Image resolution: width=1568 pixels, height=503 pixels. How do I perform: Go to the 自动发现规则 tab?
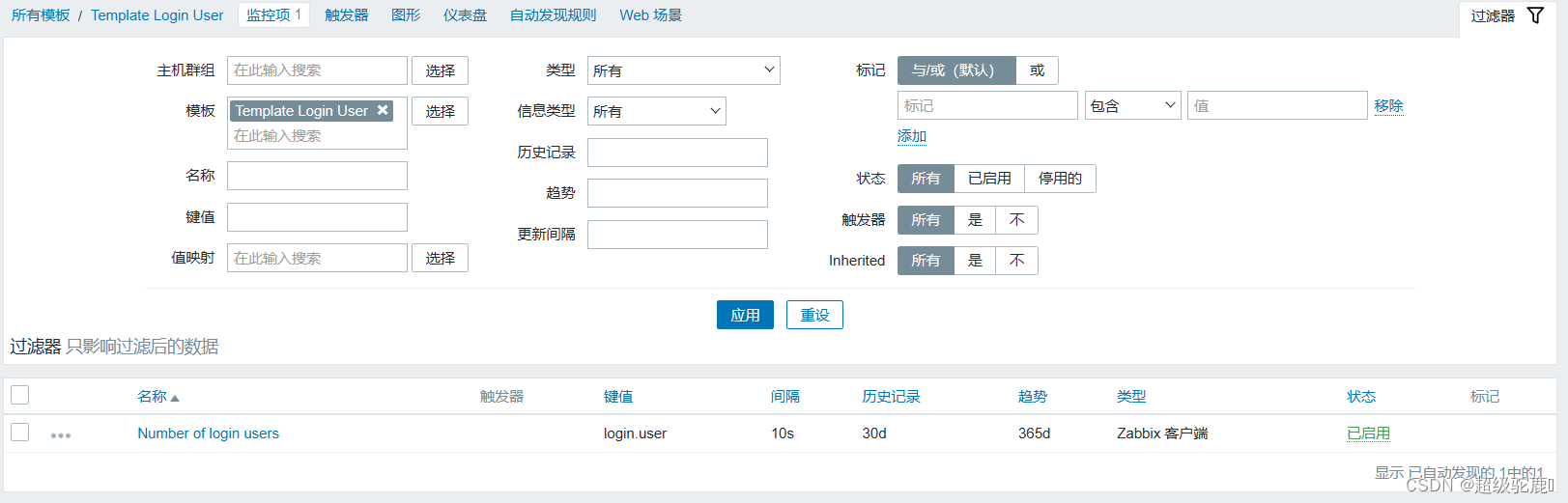[x=553, y=15]
